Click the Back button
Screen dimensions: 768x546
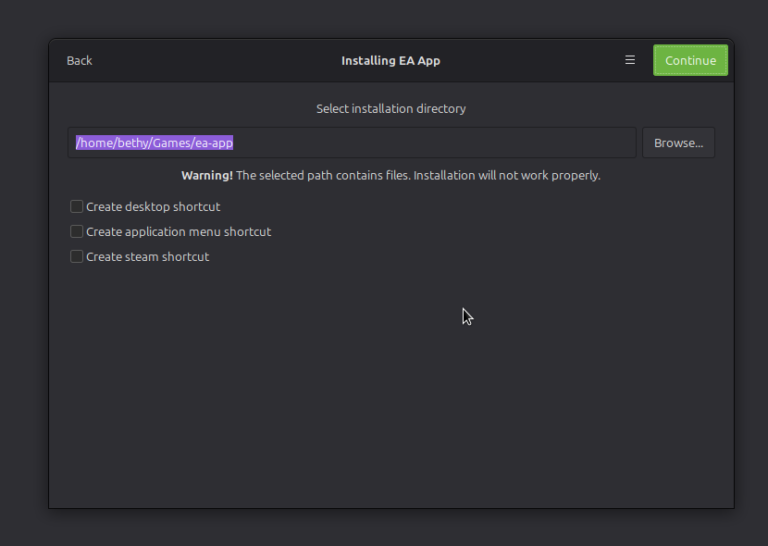click(79, 60)
